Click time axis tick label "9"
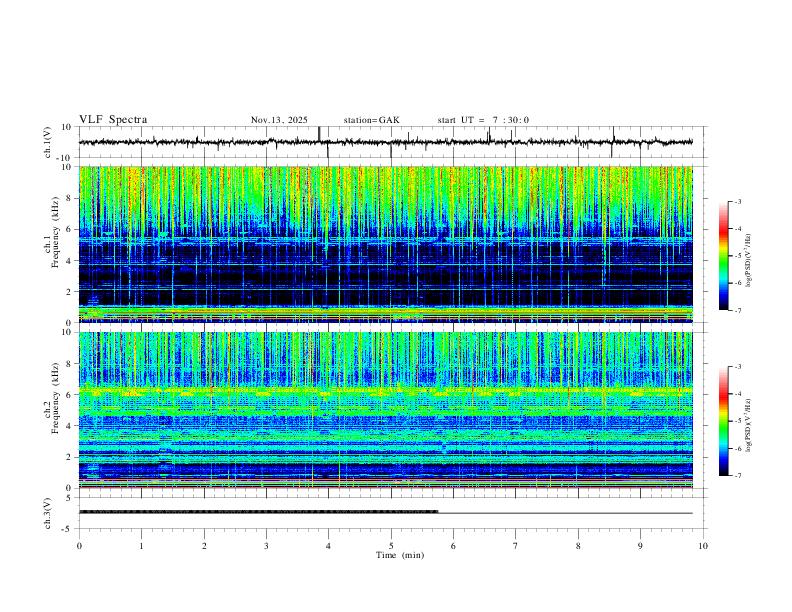Viewport: 792px width, 612px height. click(x=640, y=546)
